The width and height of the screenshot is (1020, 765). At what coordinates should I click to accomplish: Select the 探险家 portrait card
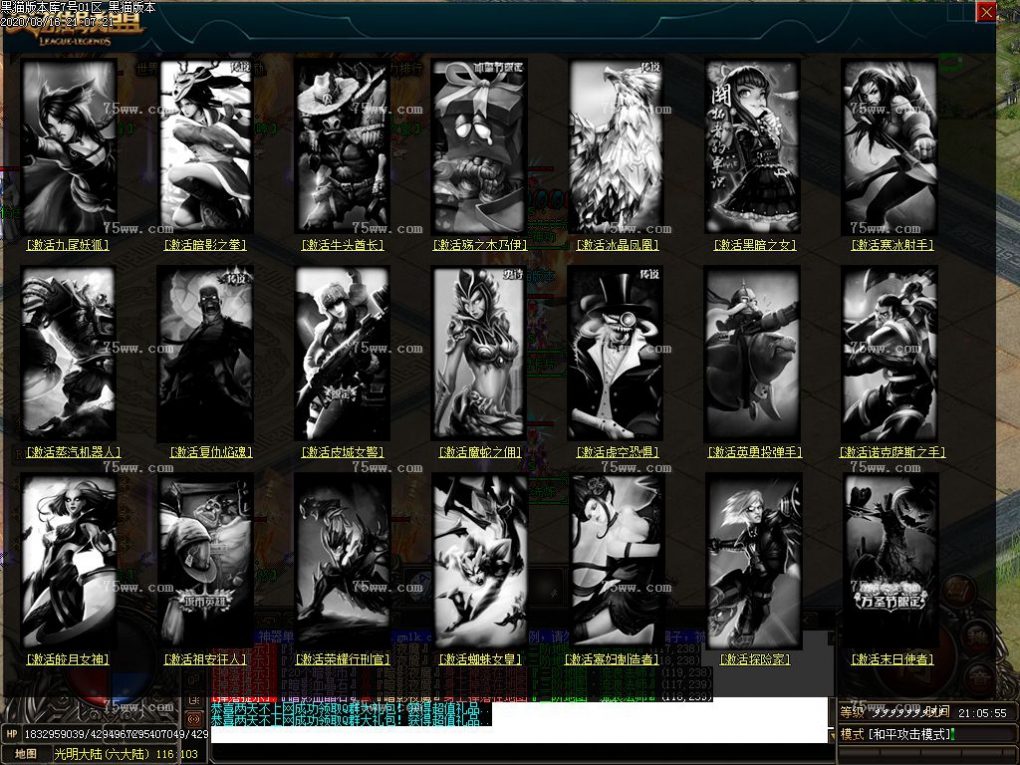pos(753,561)
